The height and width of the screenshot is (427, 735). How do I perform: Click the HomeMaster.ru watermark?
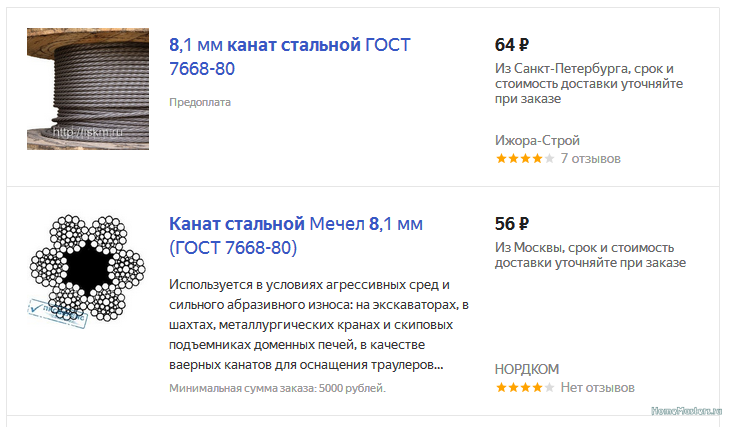(x=689, y=412)
